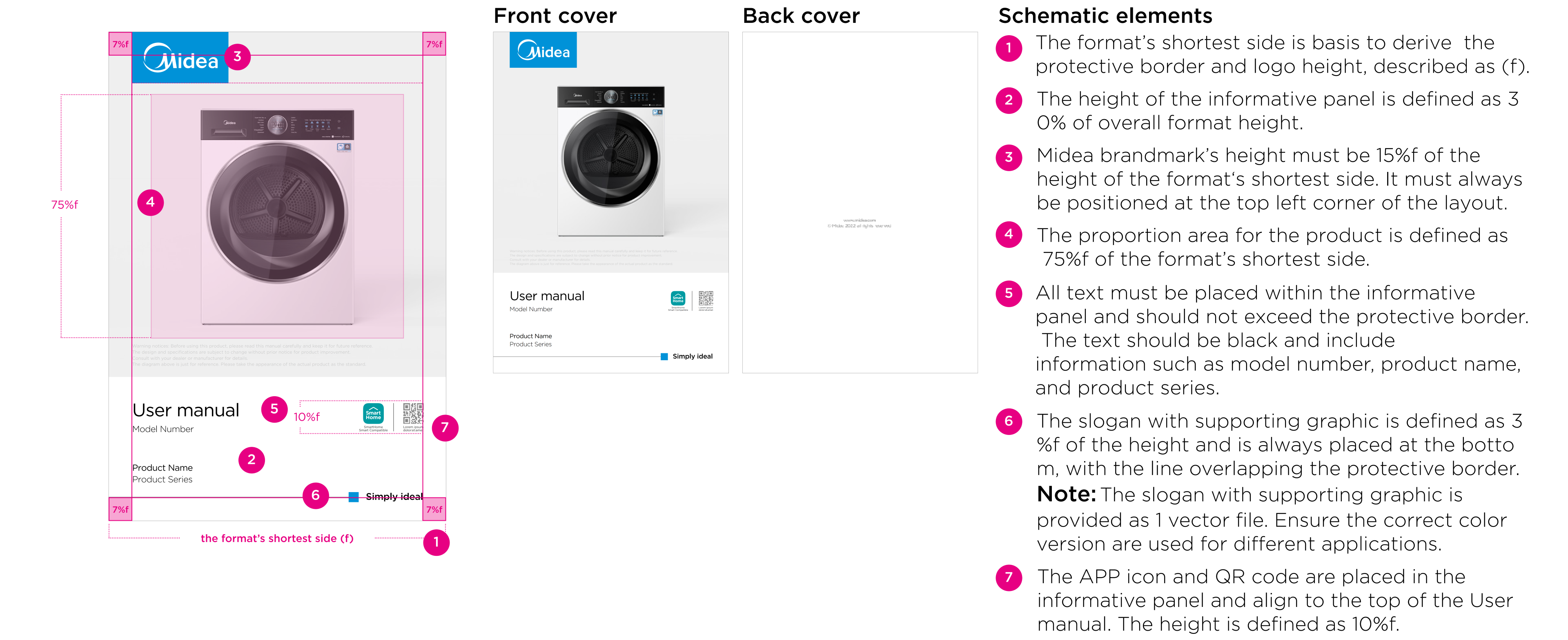
Task: Click marker 1 below the schematic's bottom-right corner
Action: coord(436,542)
